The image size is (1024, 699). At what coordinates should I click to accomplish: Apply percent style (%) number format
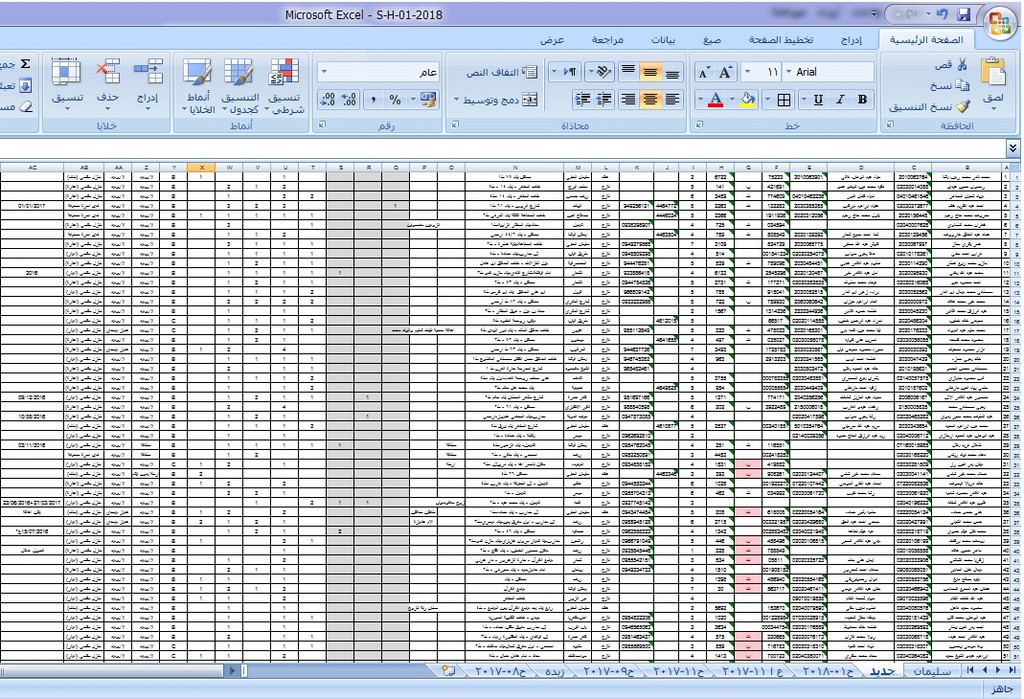click(x=394, y=99)
